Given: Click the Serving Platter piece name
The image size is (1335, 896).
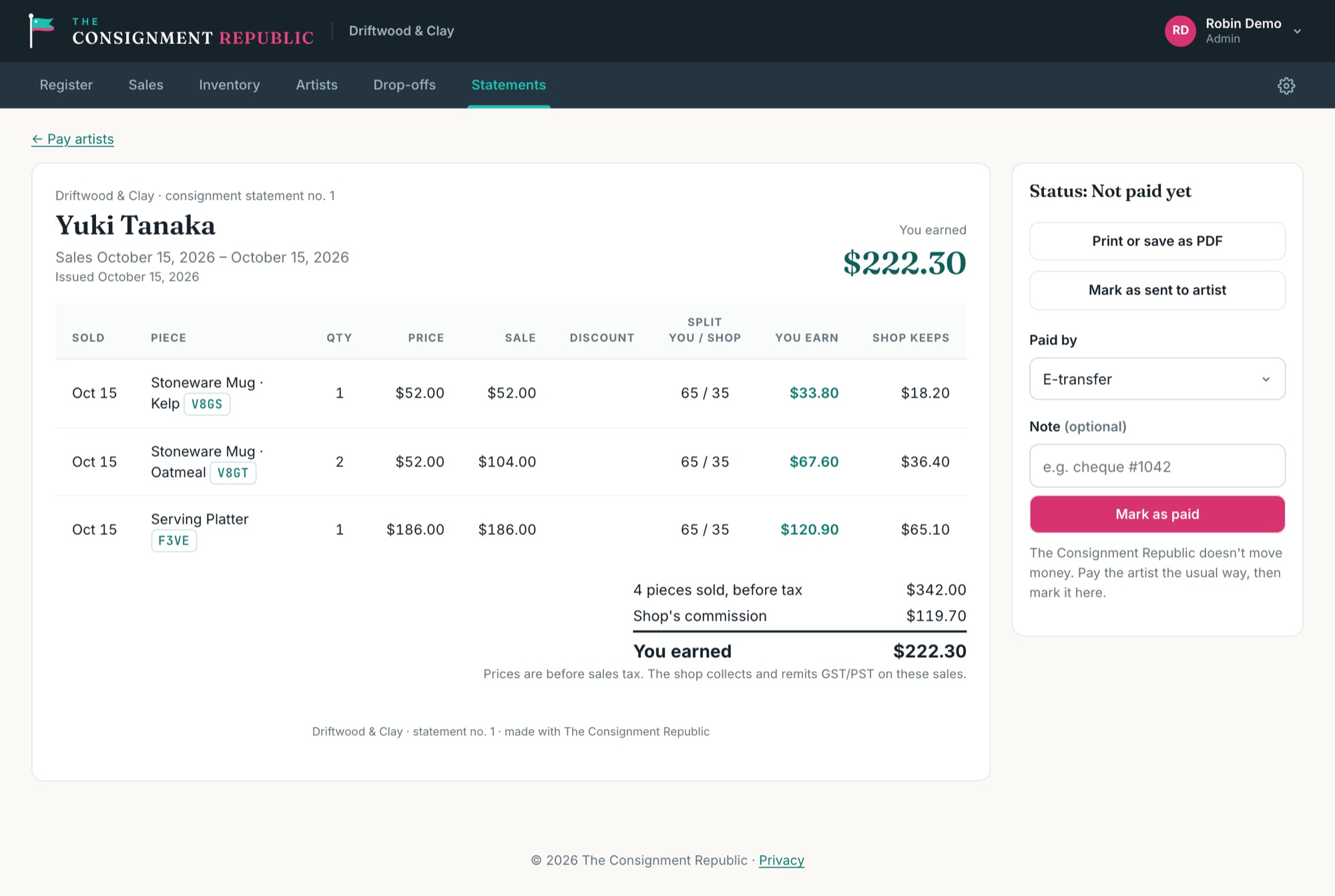Looking at the screenshot, I should pyautogui.click(x=200, y=519).
